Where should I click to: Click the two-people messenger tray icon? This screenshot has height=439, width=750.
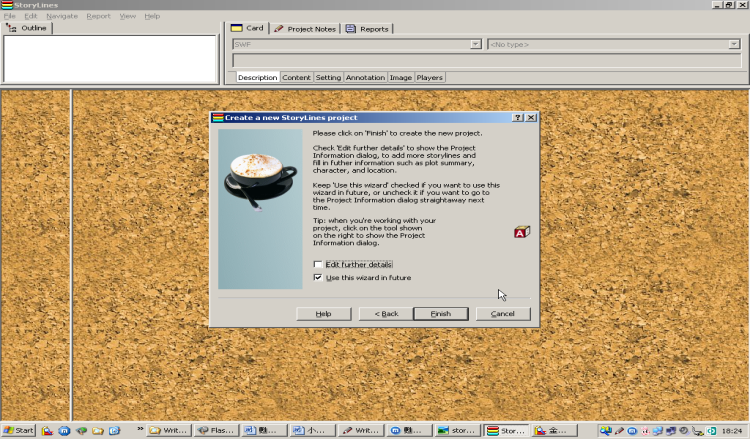pyautogui.click(x=606, y=431)
